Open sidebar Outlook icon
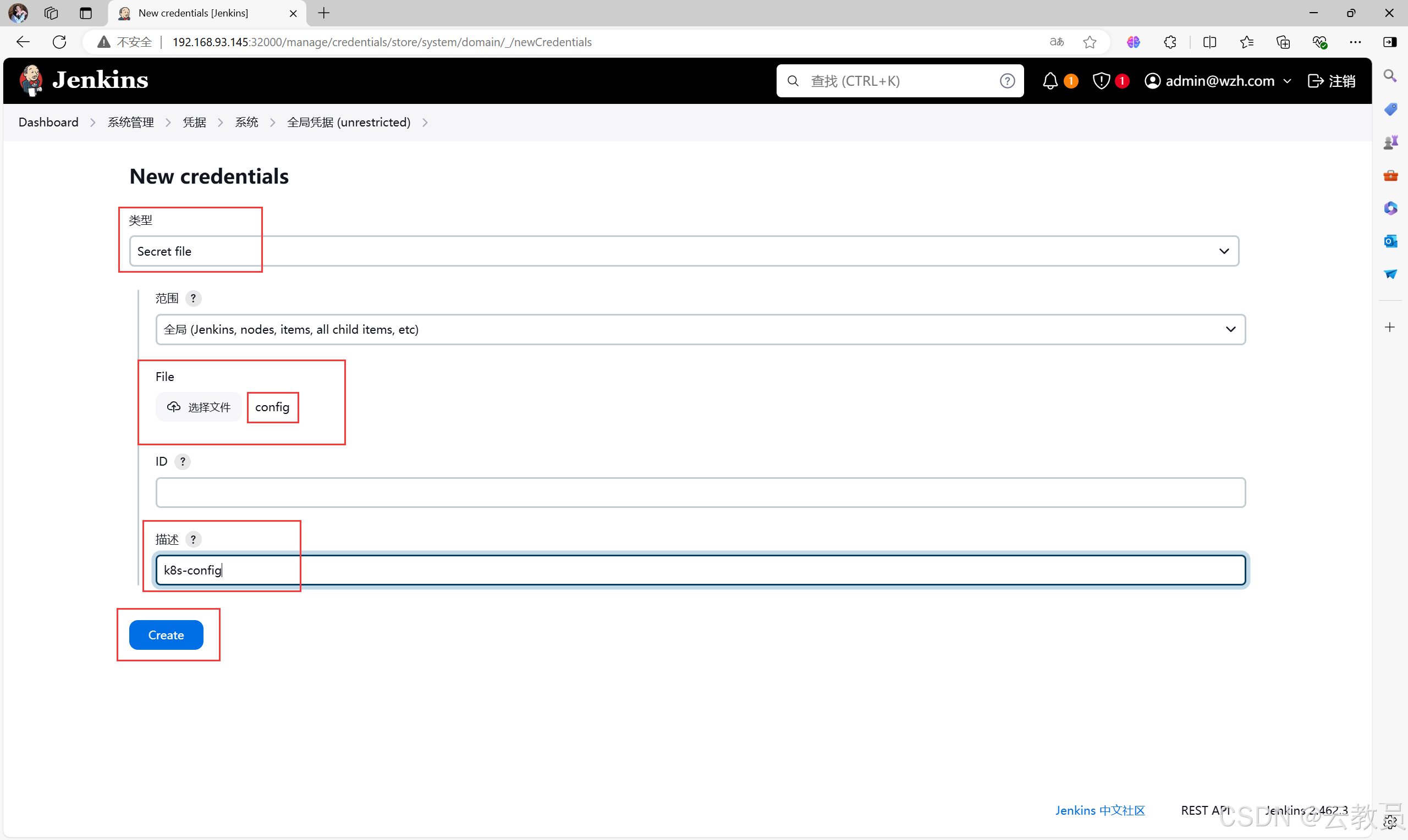 pyautogui.click(x=1390, y=241)
